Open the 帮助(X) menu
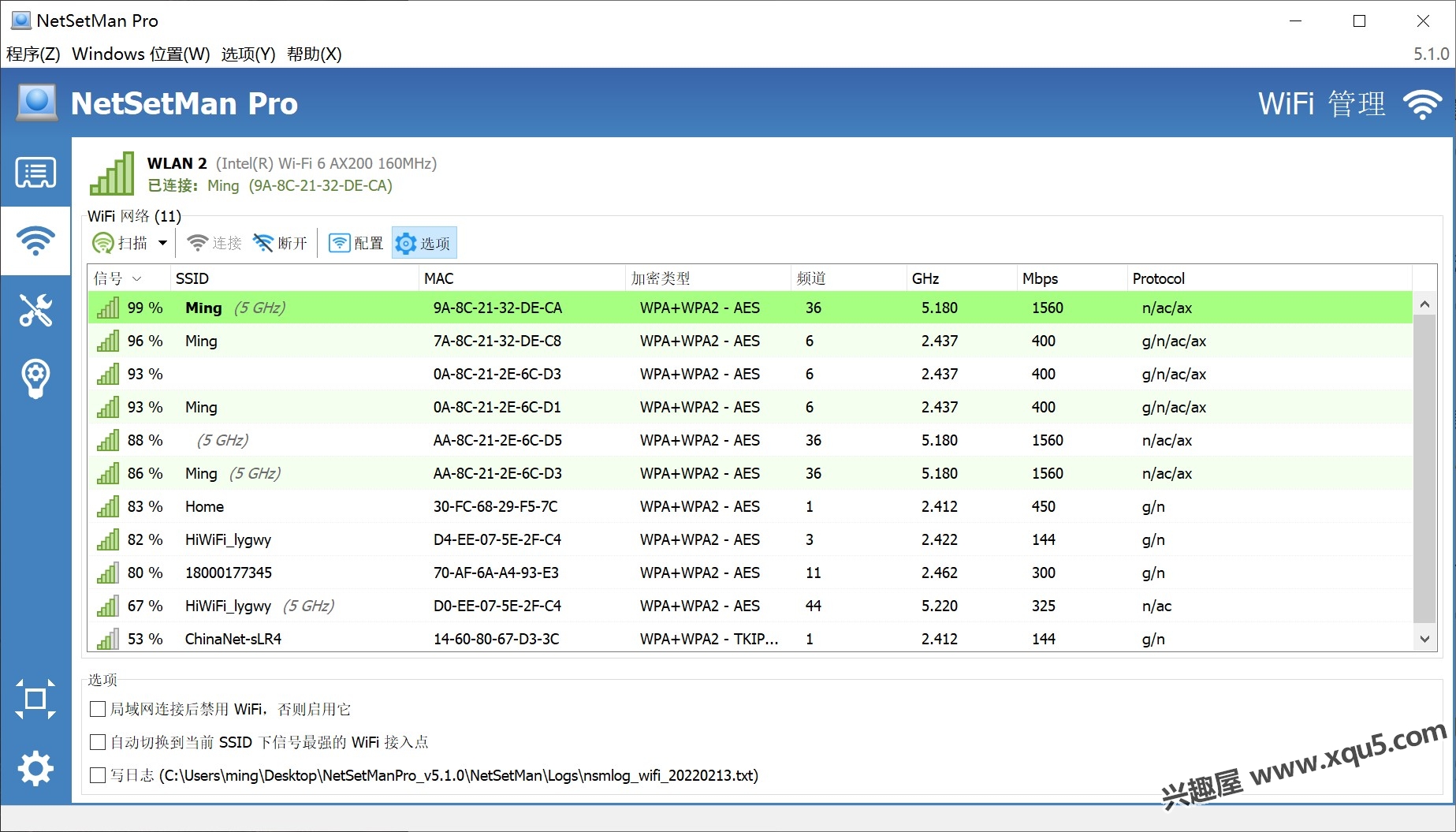The height and width of the screenshot is (832, 1456). [314, 54]
